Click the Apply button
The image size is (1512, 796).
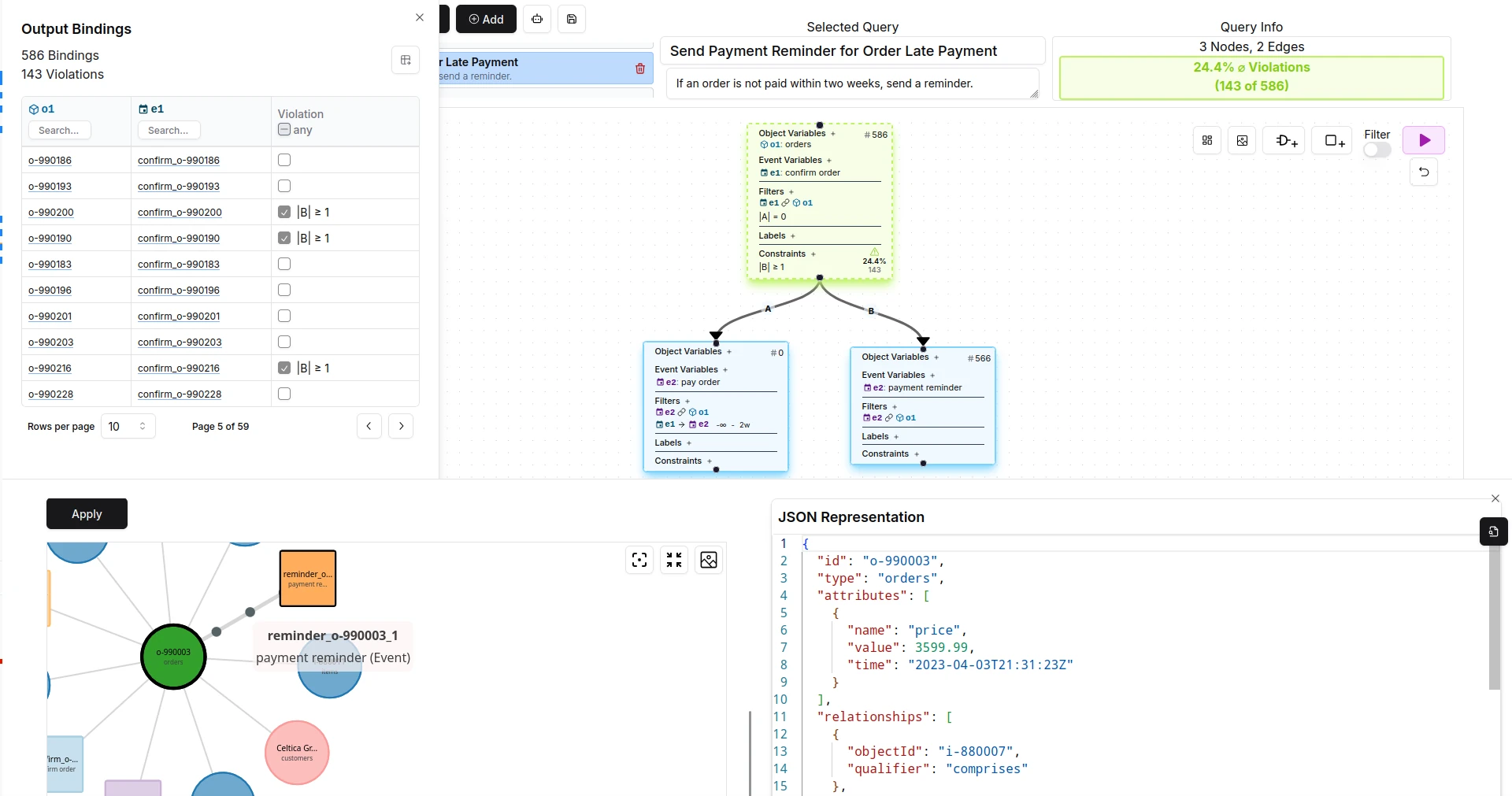[87, 513]
